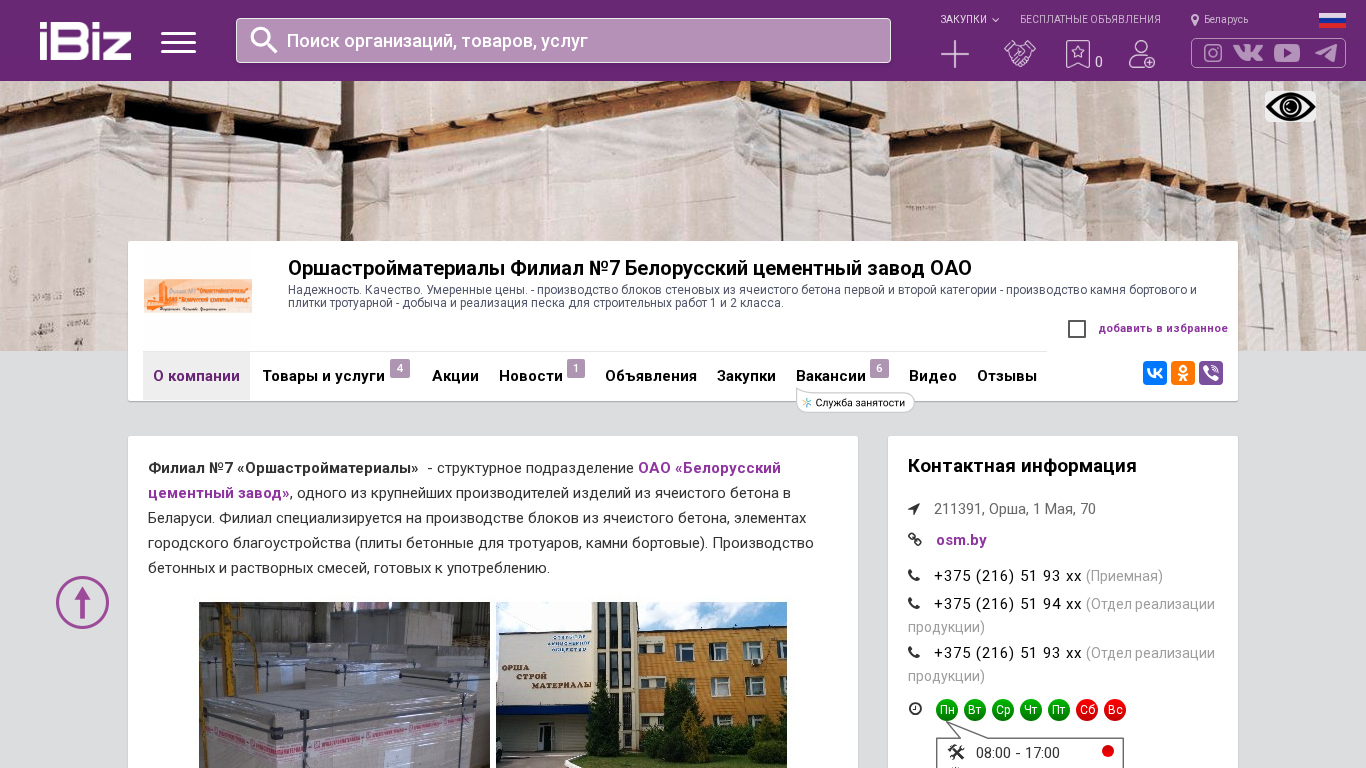Select the Вт weekday circle

click(x=975, y=710)
